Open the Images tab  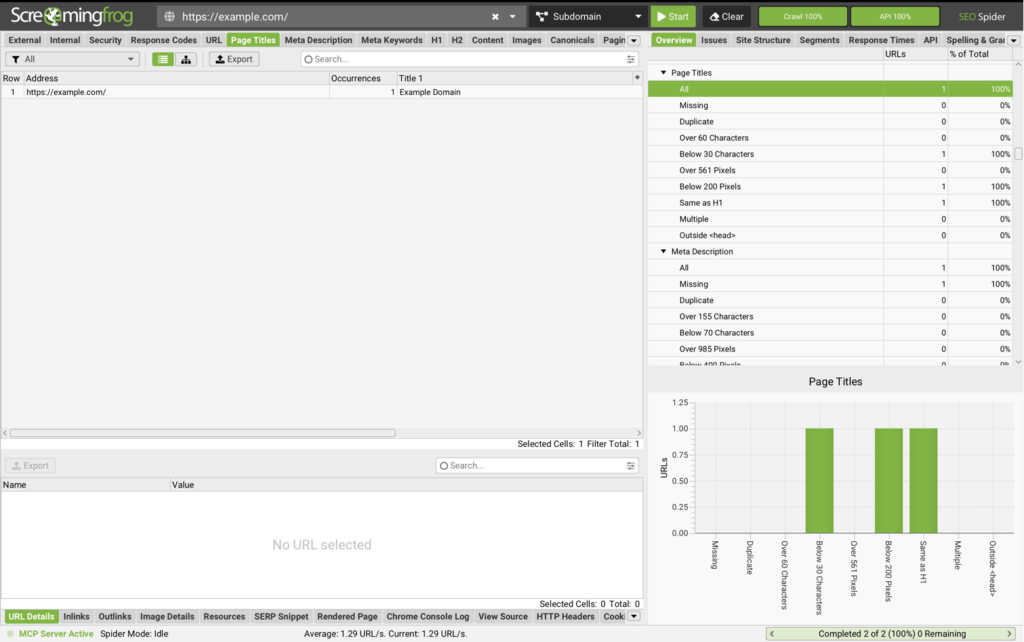(526, 40)
